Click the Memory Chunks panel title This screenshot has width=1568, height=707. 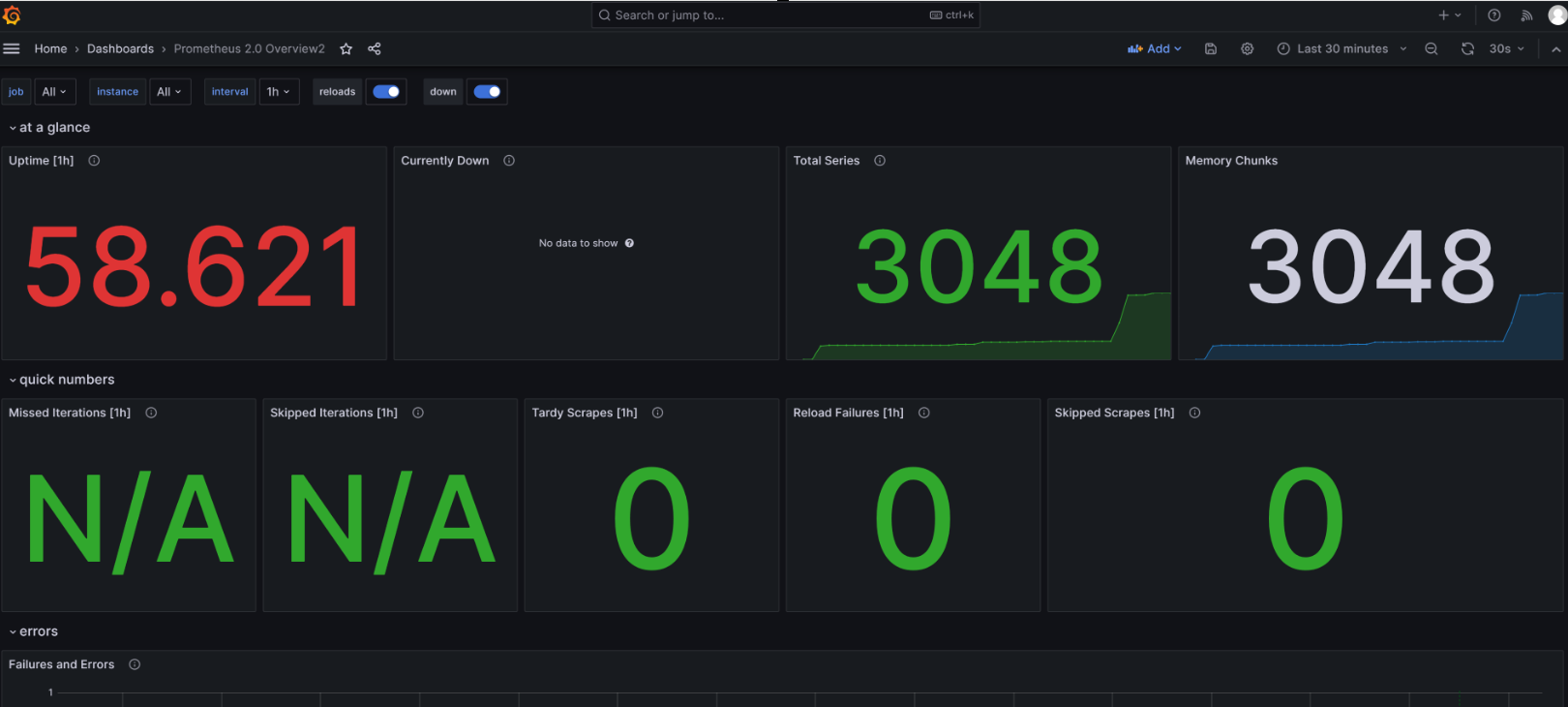(x=1231, y=161)
